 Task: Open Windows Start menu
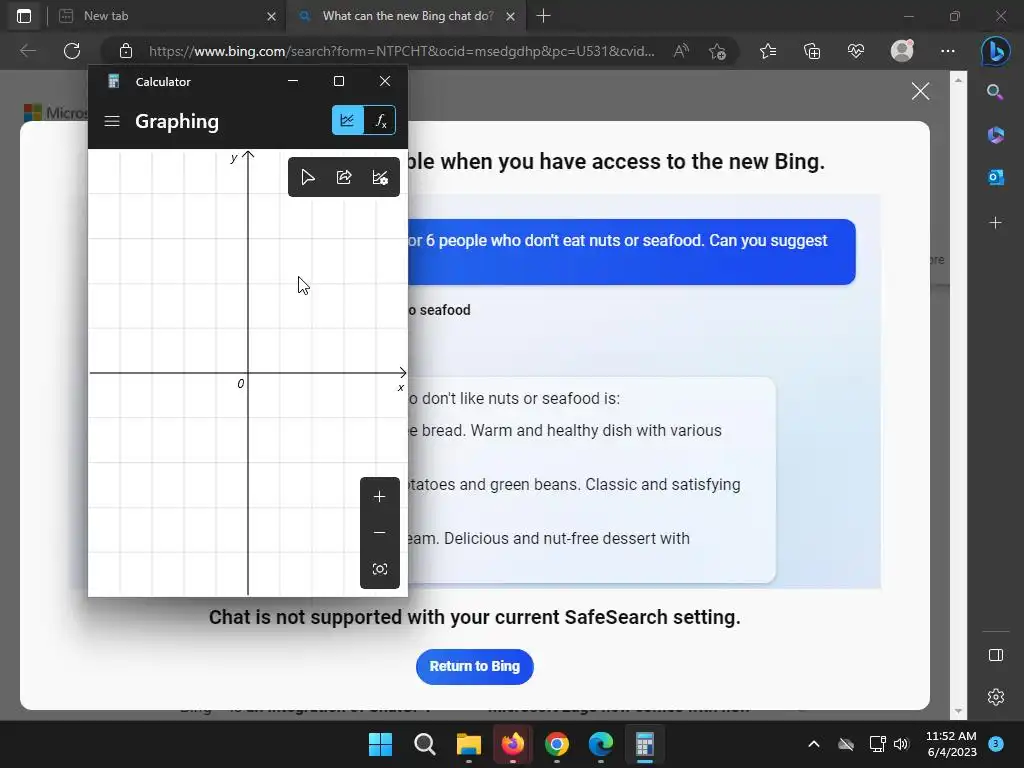click(x=380, y=744)
